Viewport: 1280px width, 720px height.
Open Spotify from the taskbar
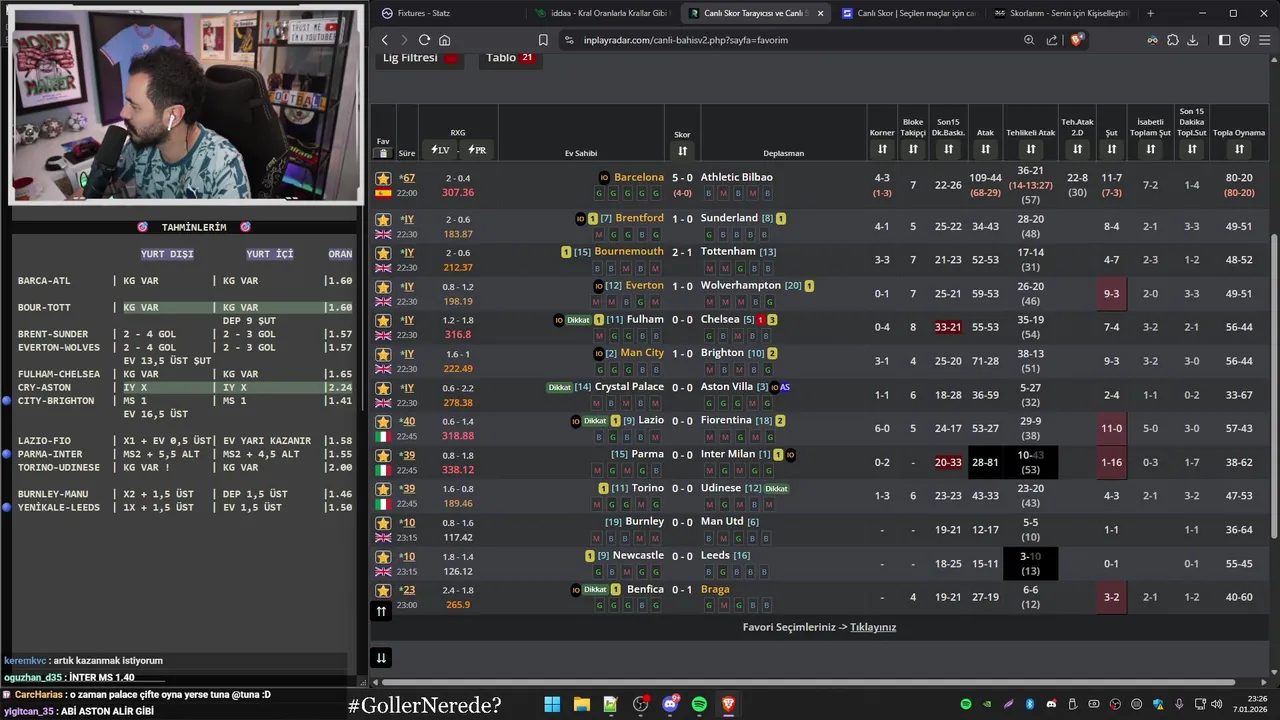tap(699, 704)
